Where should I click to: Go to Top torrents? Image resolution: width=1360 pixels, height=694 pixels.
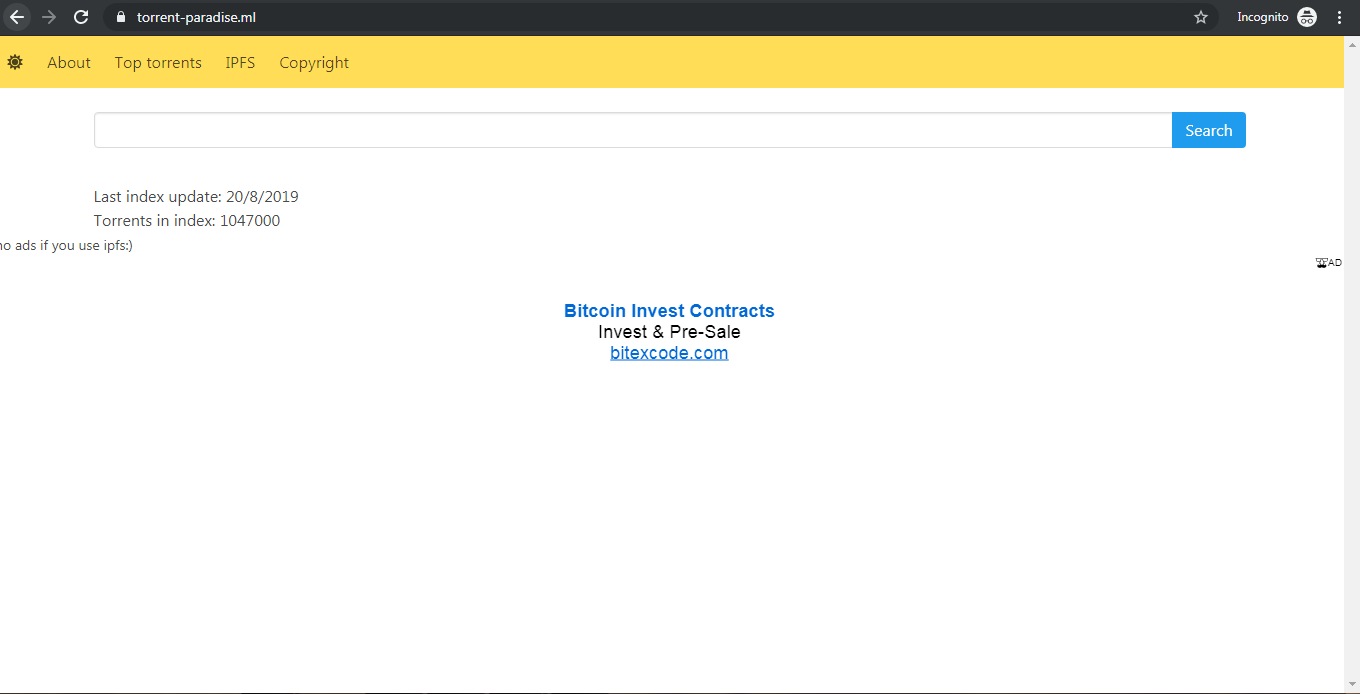pos(158,62)
